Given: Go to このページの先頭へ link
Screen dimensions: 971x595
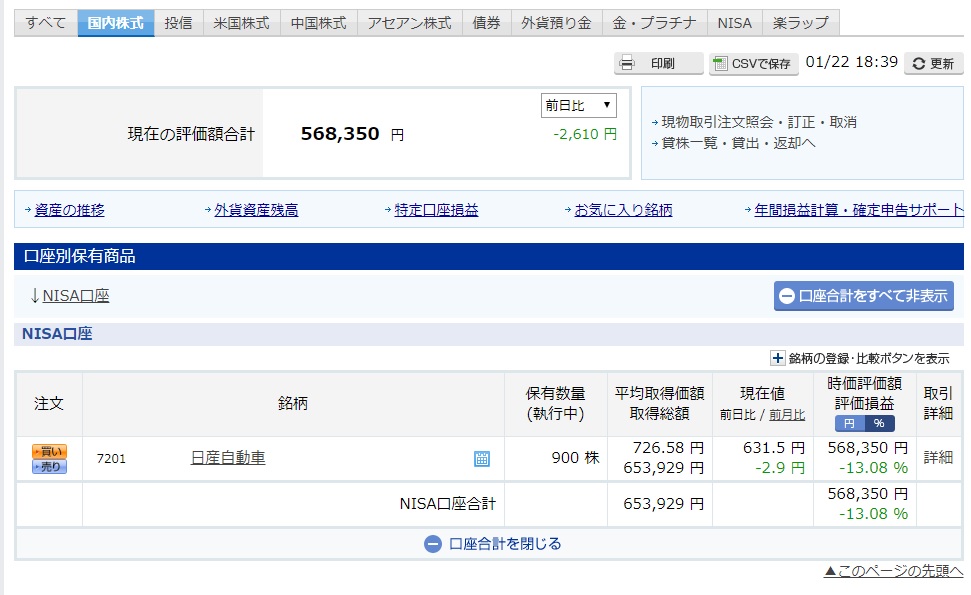Looking at the screenshot, I should (894, 571).
